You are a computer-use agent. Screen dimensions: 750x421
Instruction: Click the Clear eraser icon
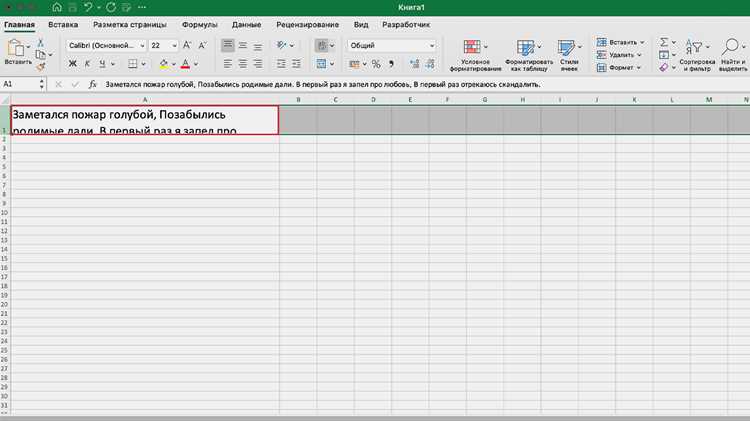(664, 67)
